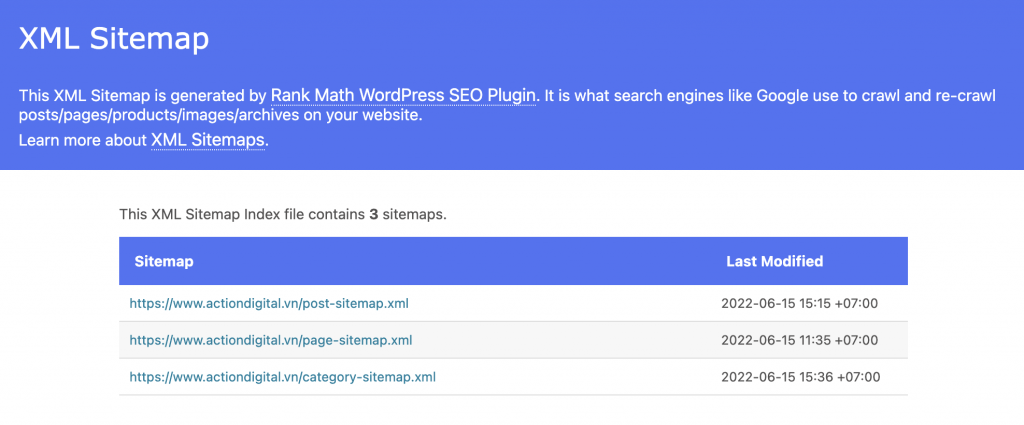Image resolution: width=1024 pixels, height=425 pixels.
Task: Click the XML Sitemap page heading
Action: (114, 39)
